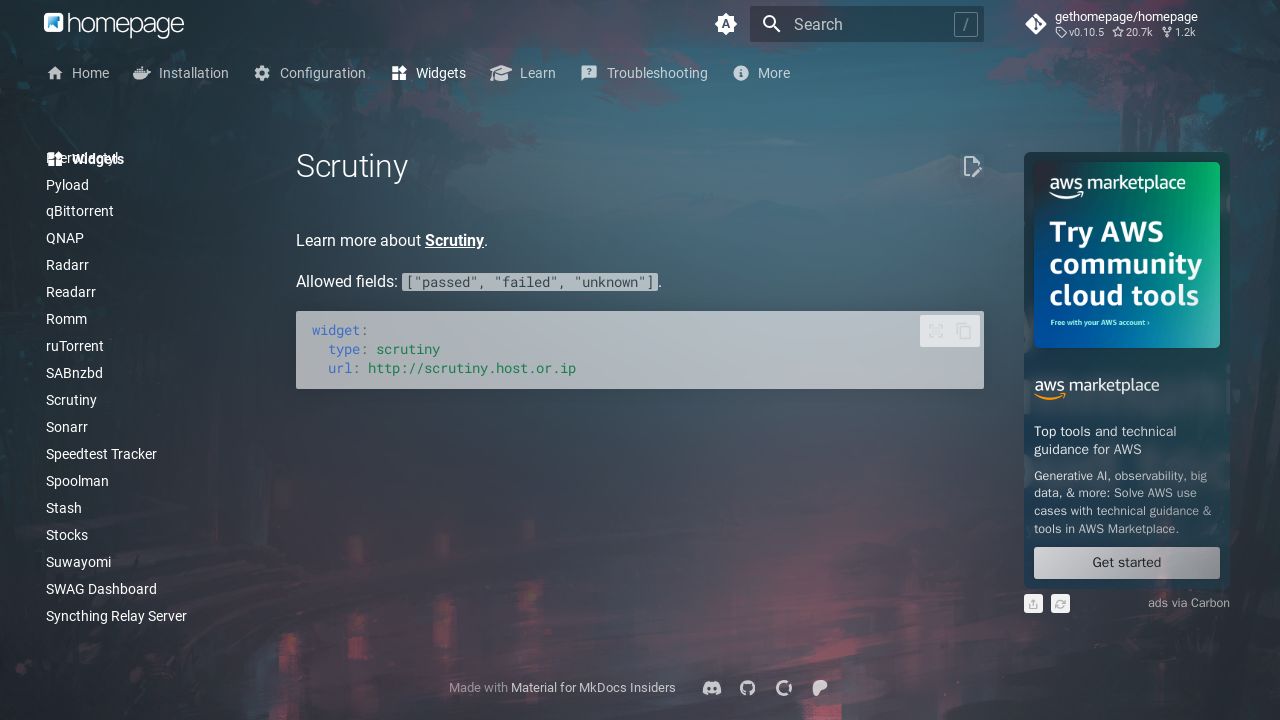Follow the Scrutiny link in description
This screenshot has height=720, width=1280.
tap(454, 240)
